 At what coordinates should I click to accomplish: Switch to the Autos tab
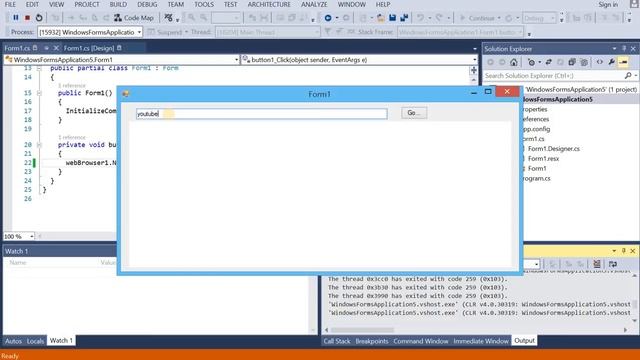pyautogui.click(x=13, y=341)
